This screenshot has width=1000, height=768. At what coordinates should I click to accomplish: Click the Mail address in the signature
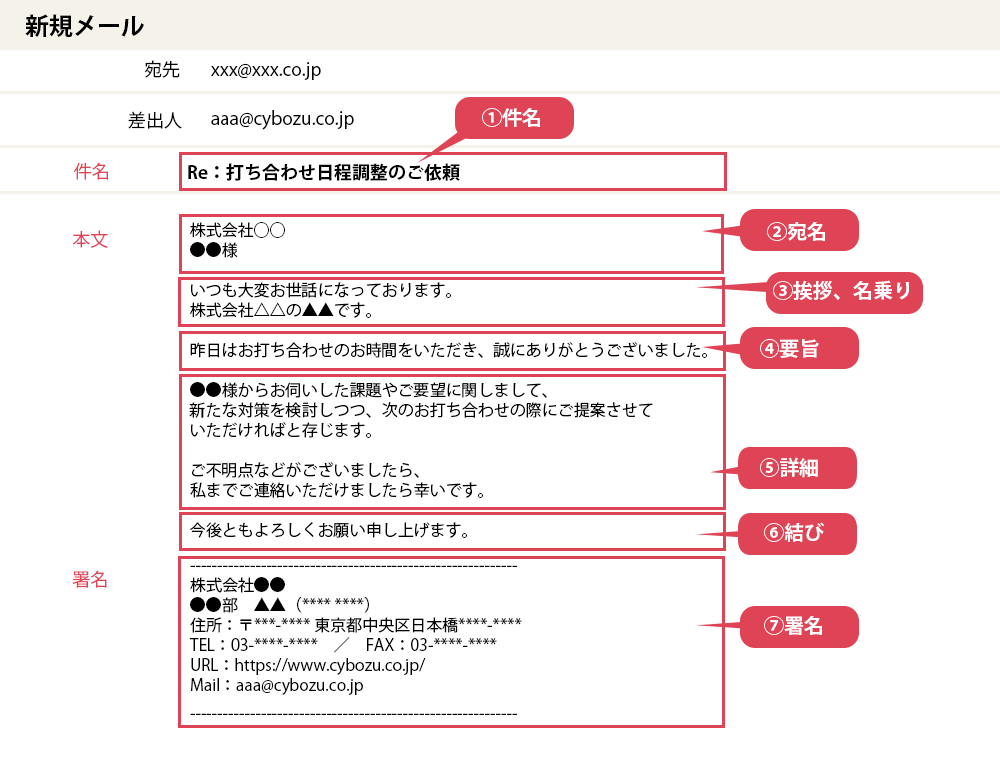299,685
